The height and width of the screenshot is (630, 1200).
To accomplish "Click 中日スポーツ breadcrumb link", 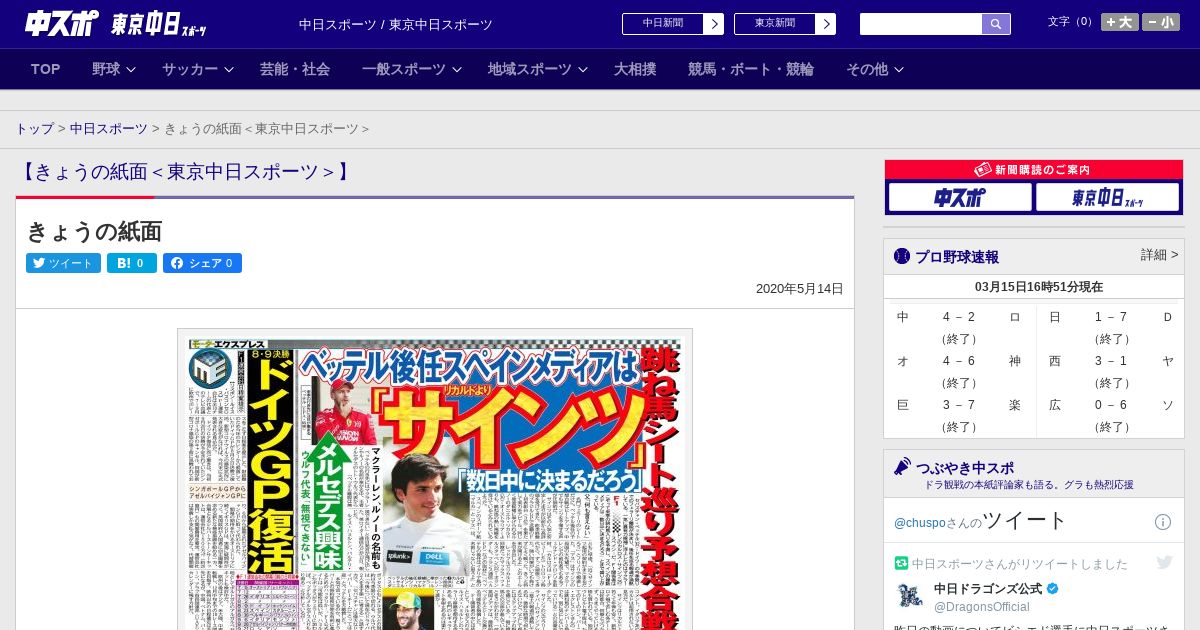I will coord(108,129).
